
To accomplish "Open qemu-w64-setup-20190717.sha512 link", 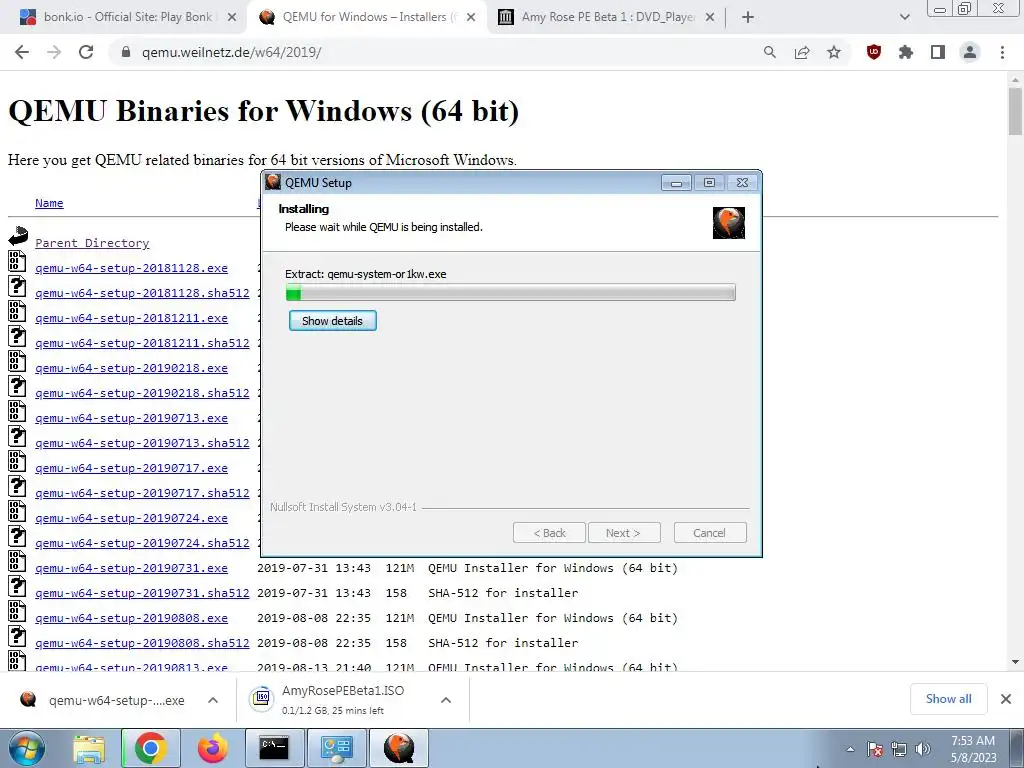I will pyautogui.click(x=142, y=493).
